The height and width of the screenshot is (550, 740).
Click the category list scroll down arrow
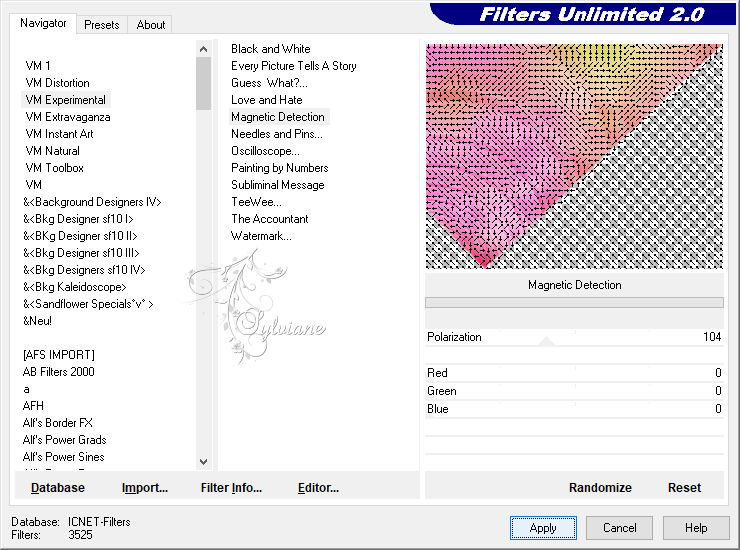(x=203, y=462)
